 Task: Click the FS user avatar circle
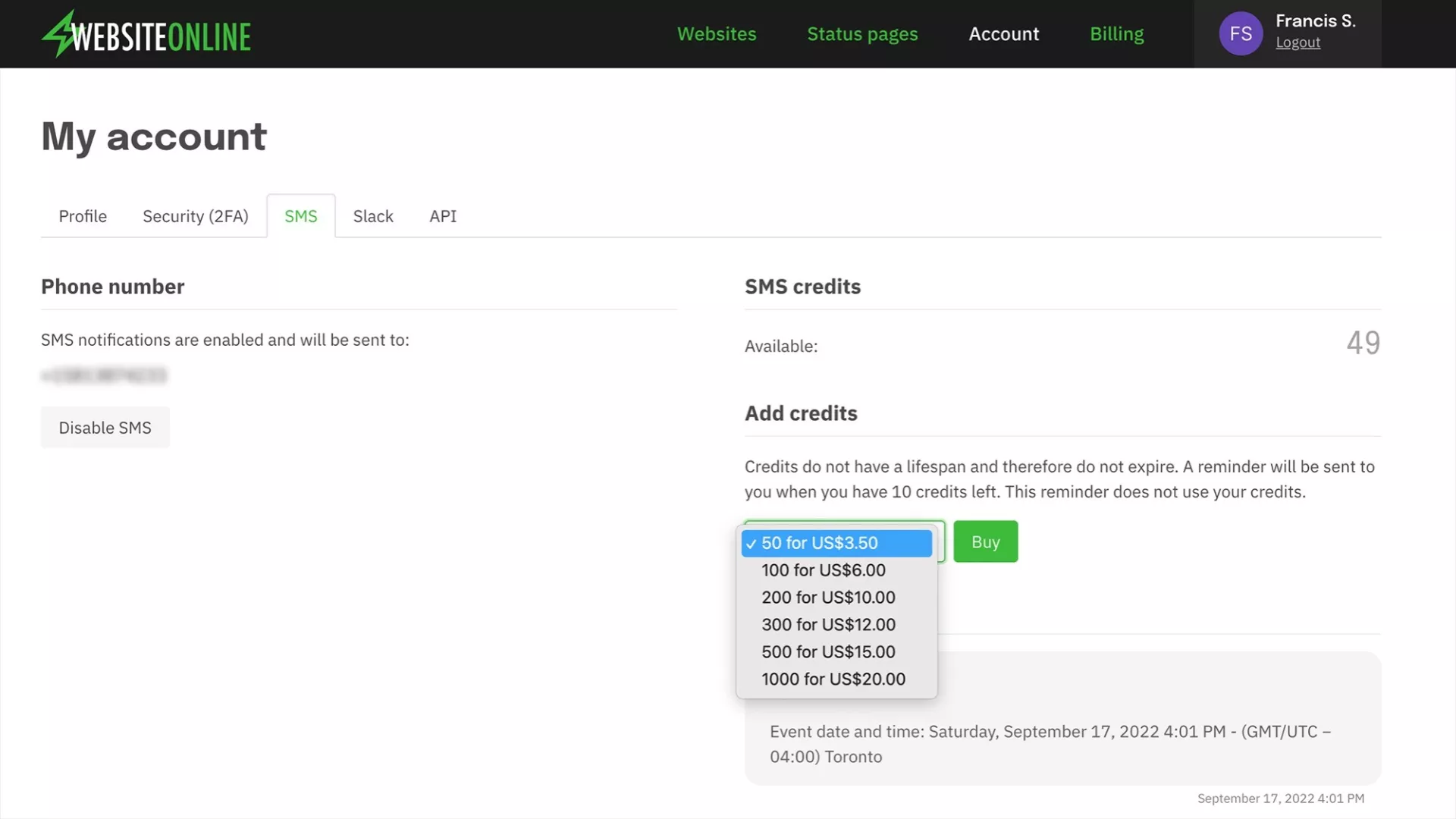coord(1241,34)
